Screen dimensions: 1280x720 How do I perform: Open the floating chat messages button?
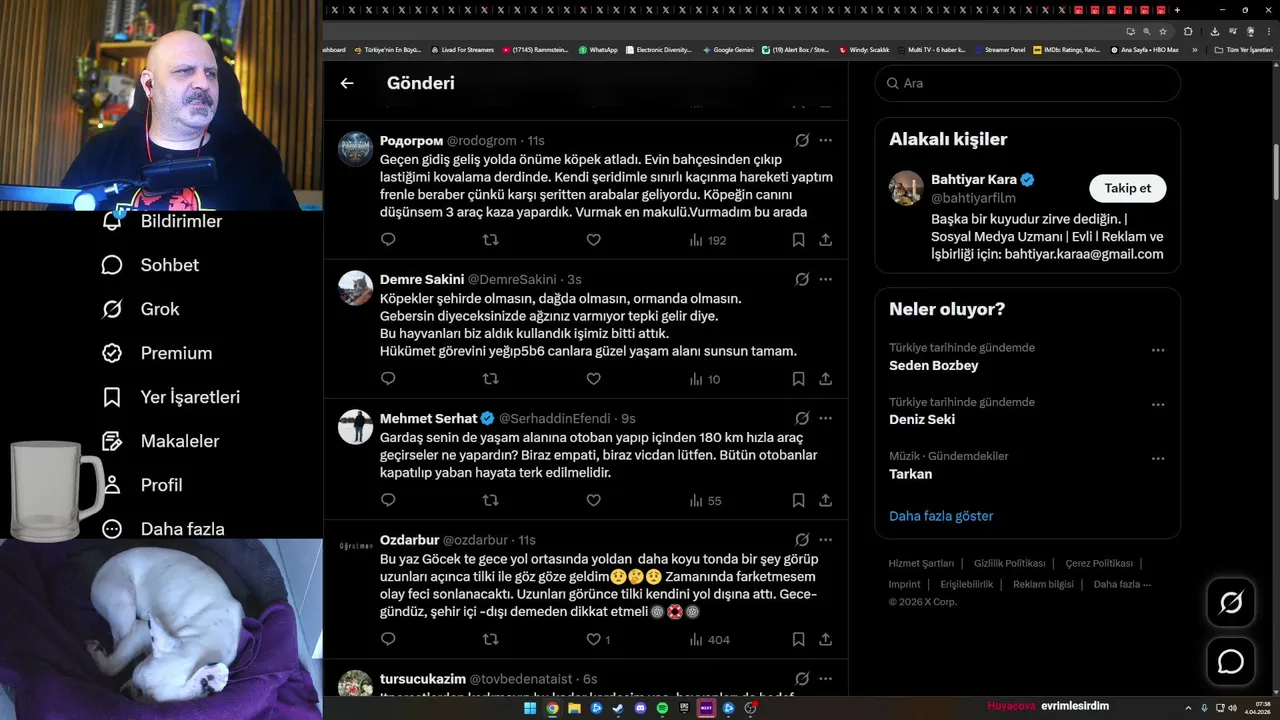pos(1230,662)
